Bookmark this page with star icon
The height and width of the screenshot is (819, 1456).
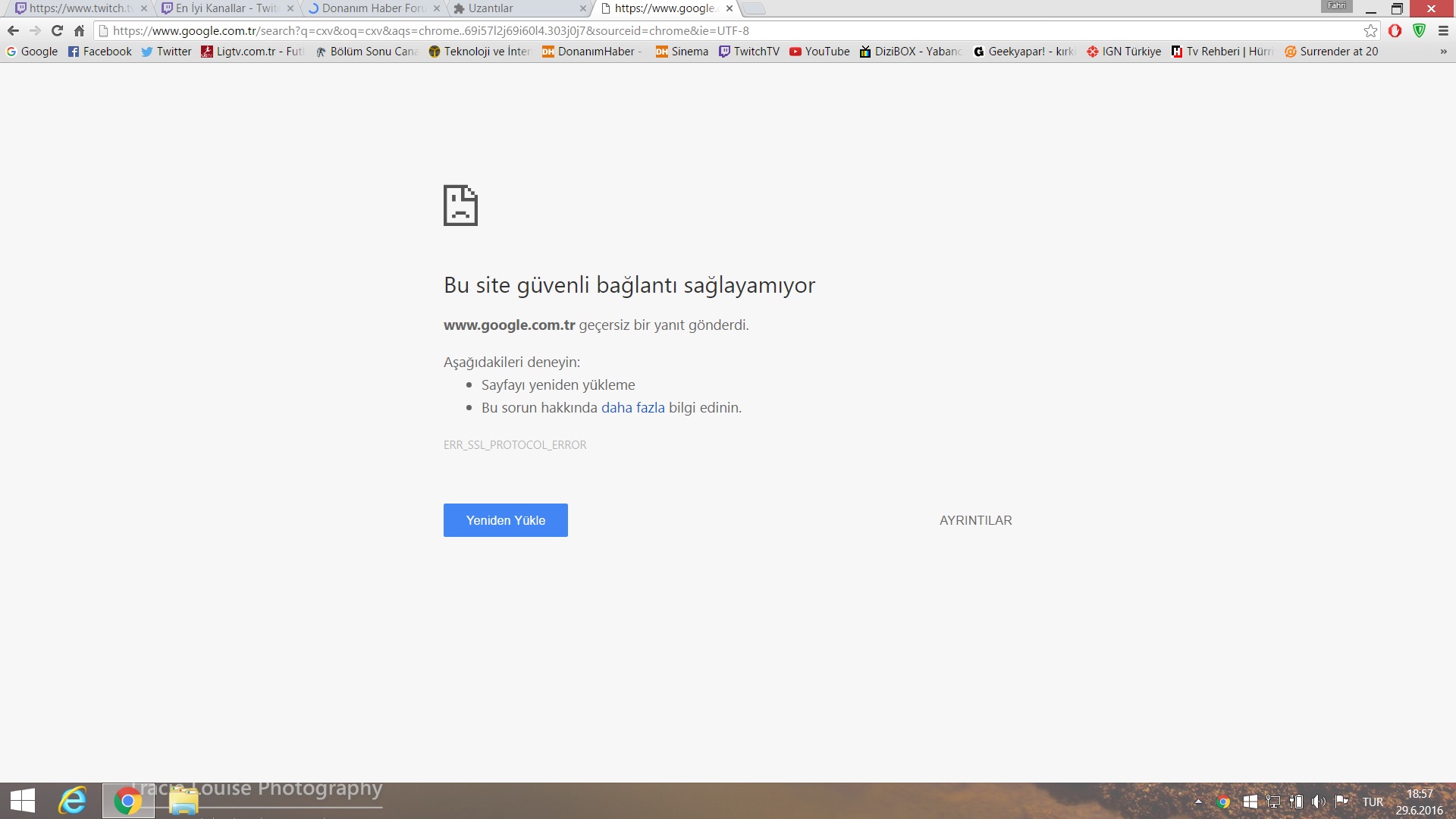1370,31
